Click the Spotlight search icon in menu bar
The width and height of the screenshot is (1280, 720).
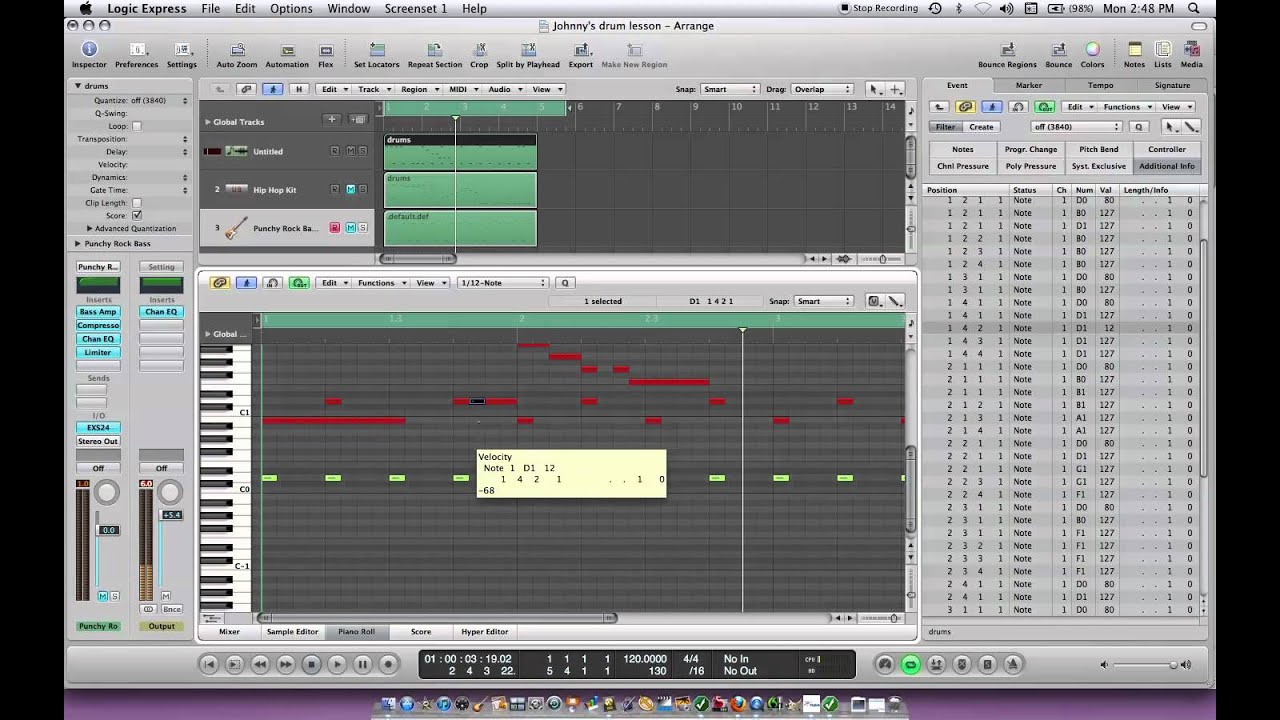pos(1194,8)
